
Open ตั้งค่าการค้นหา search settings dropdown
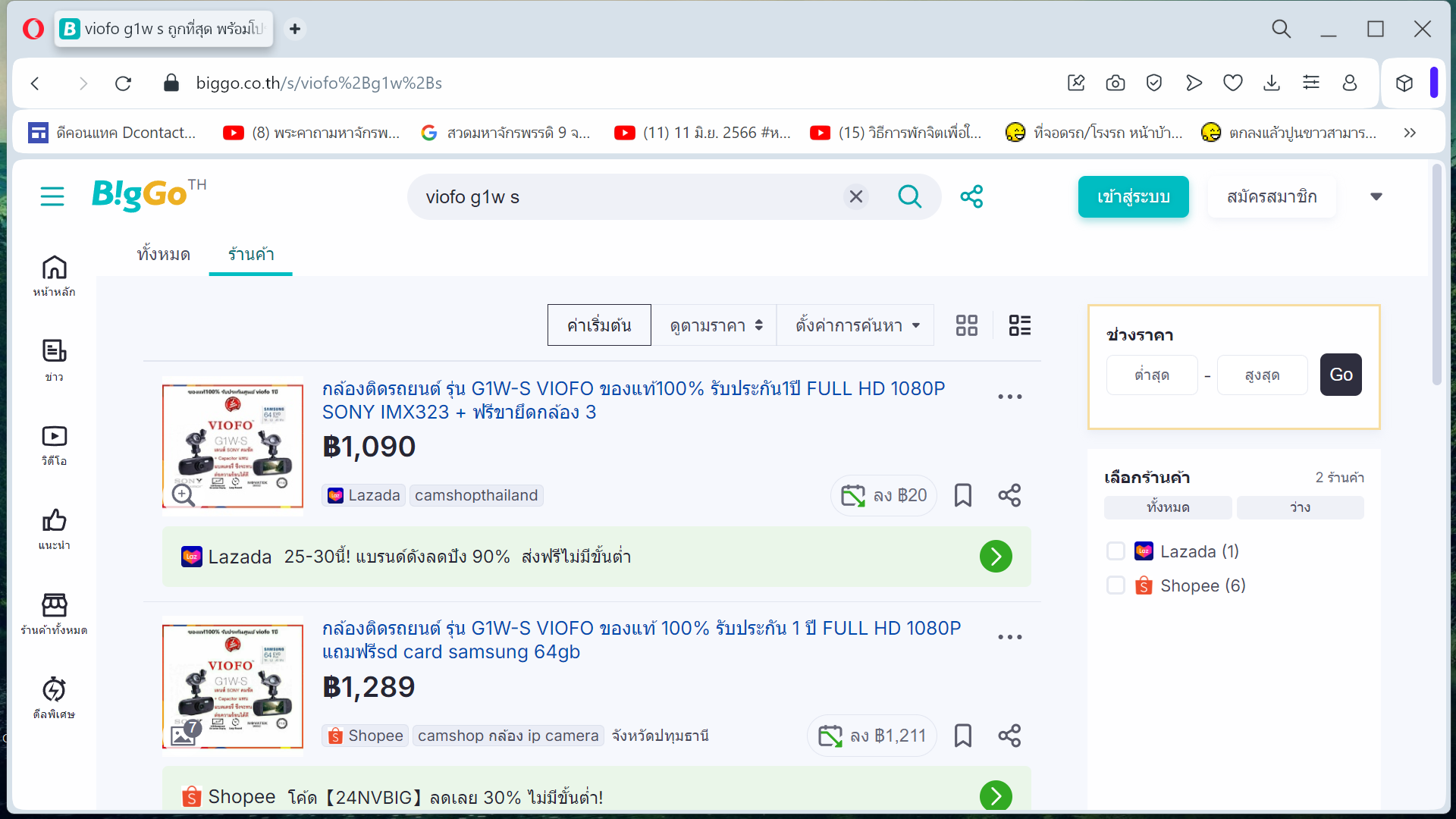tap(856, 325)
